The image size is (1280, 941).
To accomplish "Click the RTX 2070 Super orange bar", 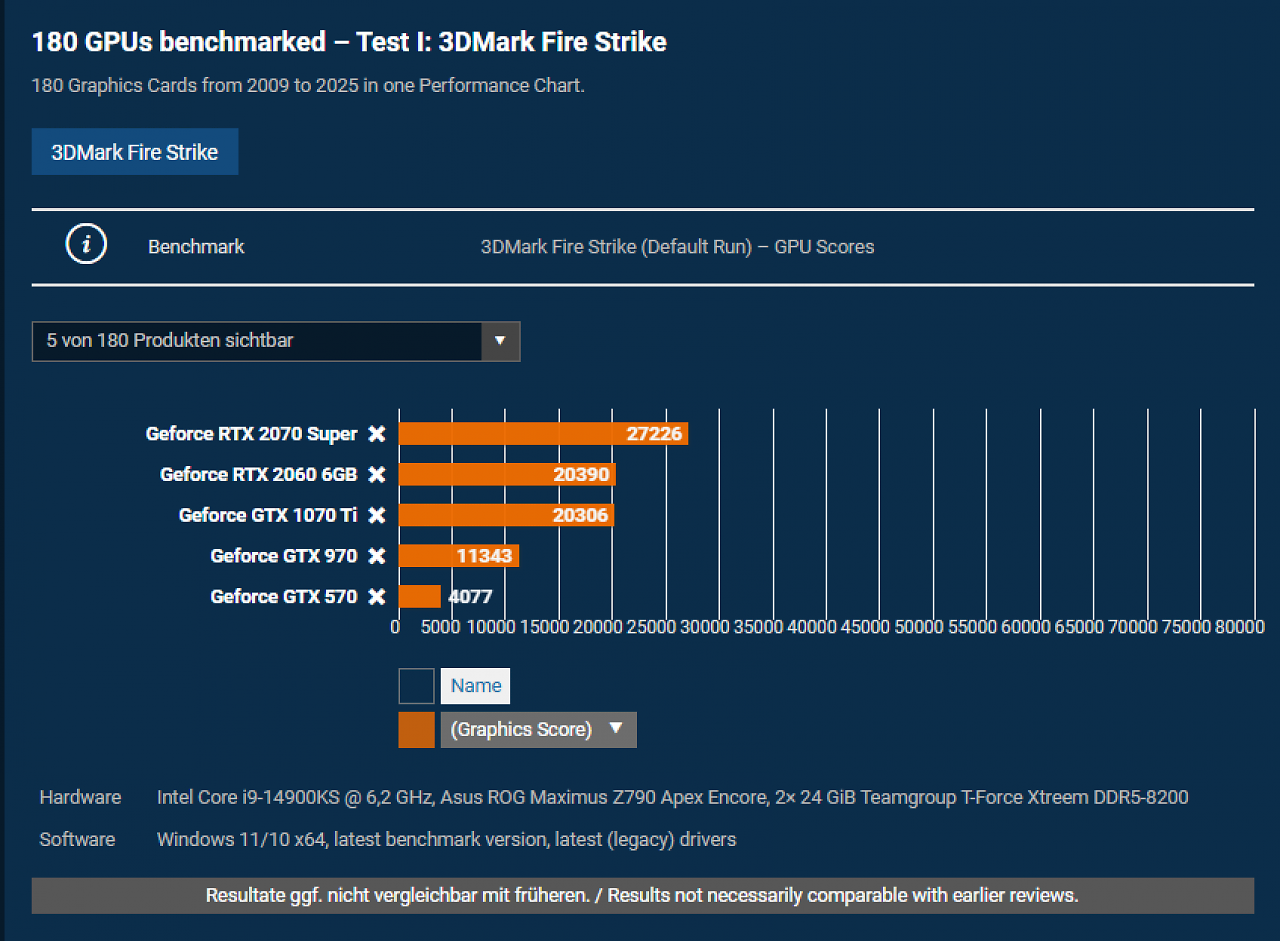I will click(x=543, y=434).
